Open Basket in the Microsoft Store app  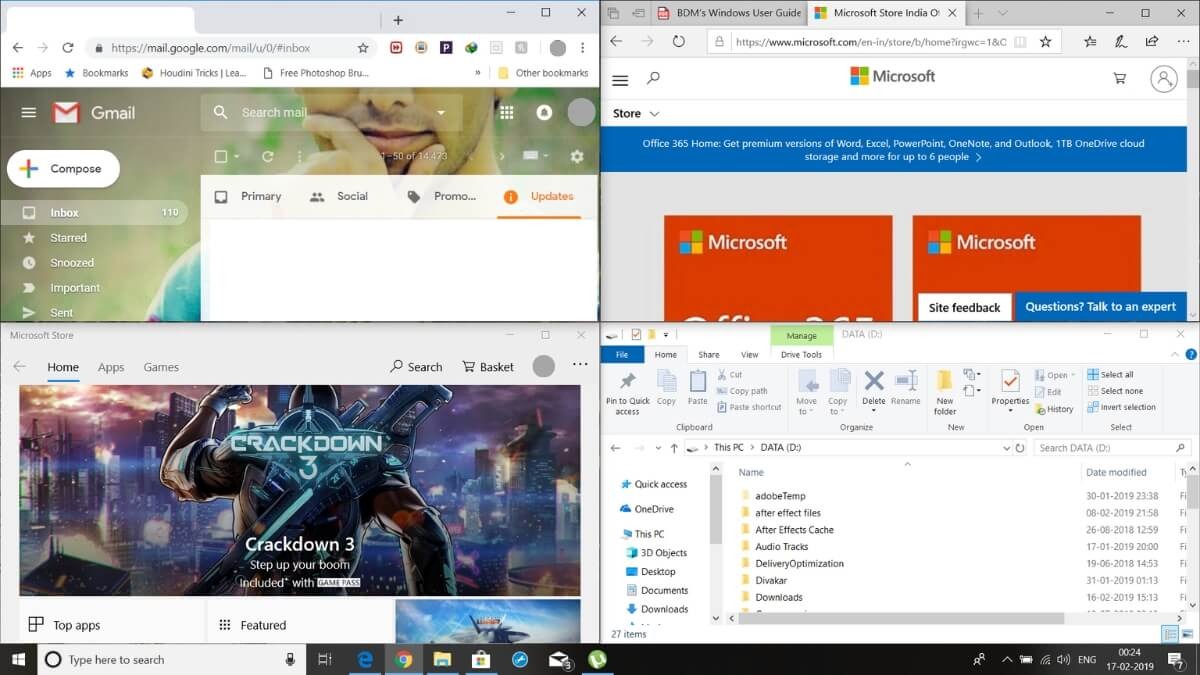pos(488,367)
